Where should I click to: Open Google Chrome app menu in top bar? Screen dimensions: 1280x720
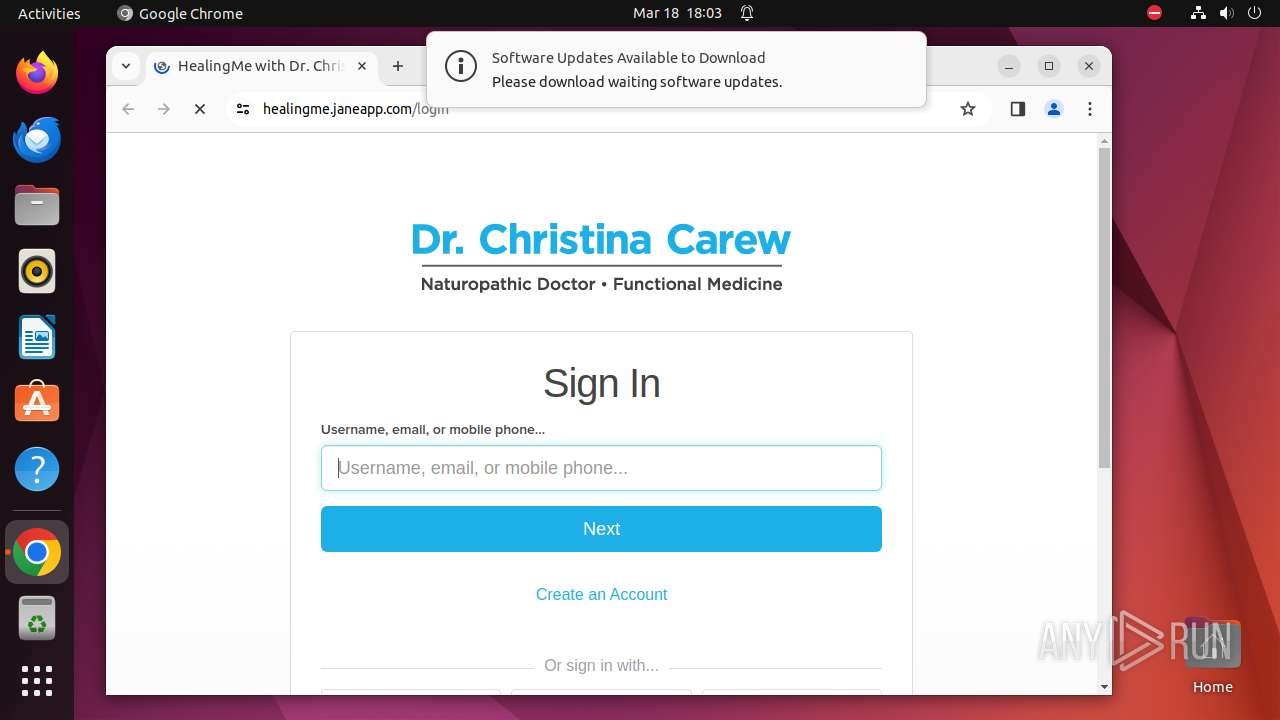coord(180,13)
